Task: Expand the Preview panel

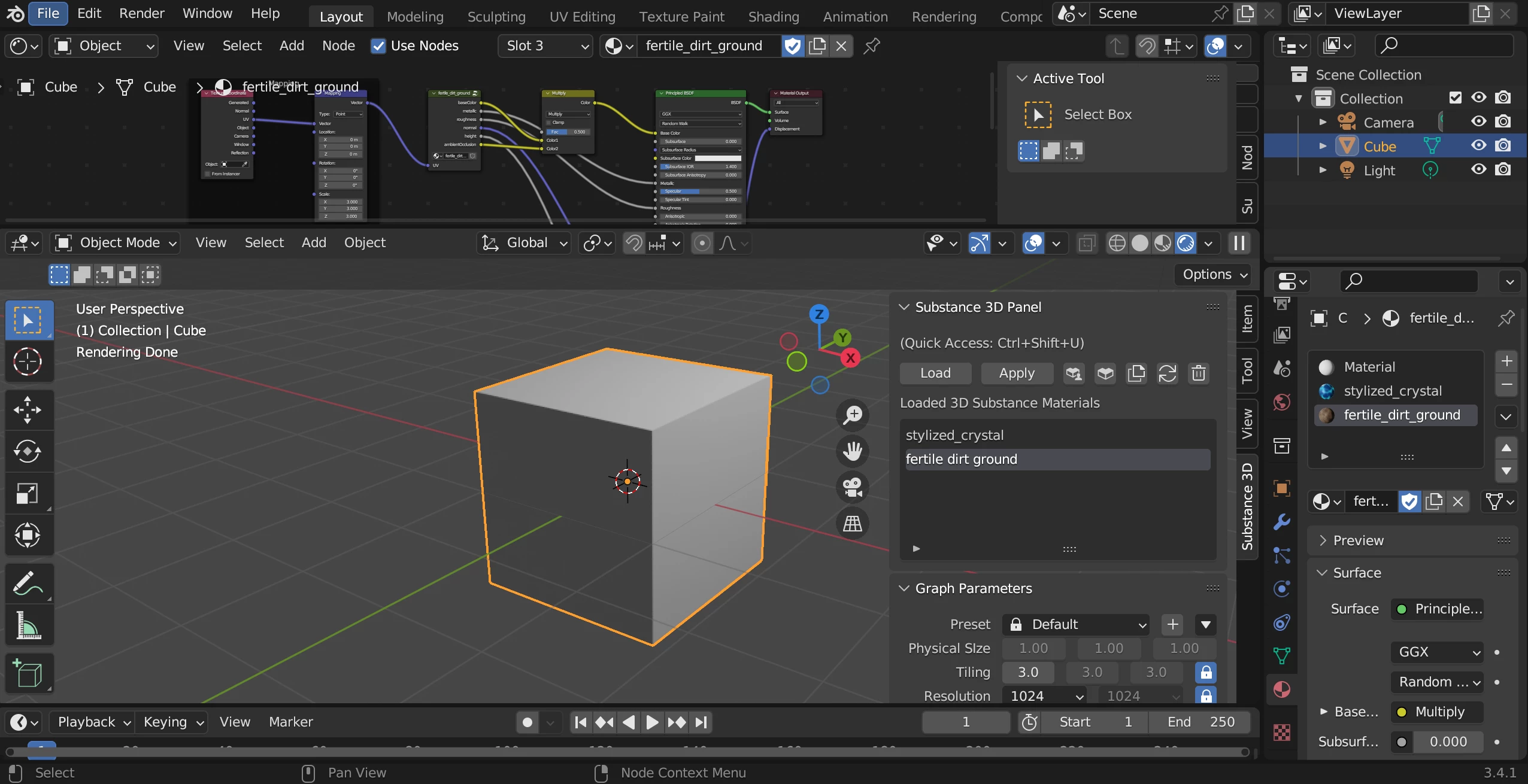Action: tap(1358, 540)
